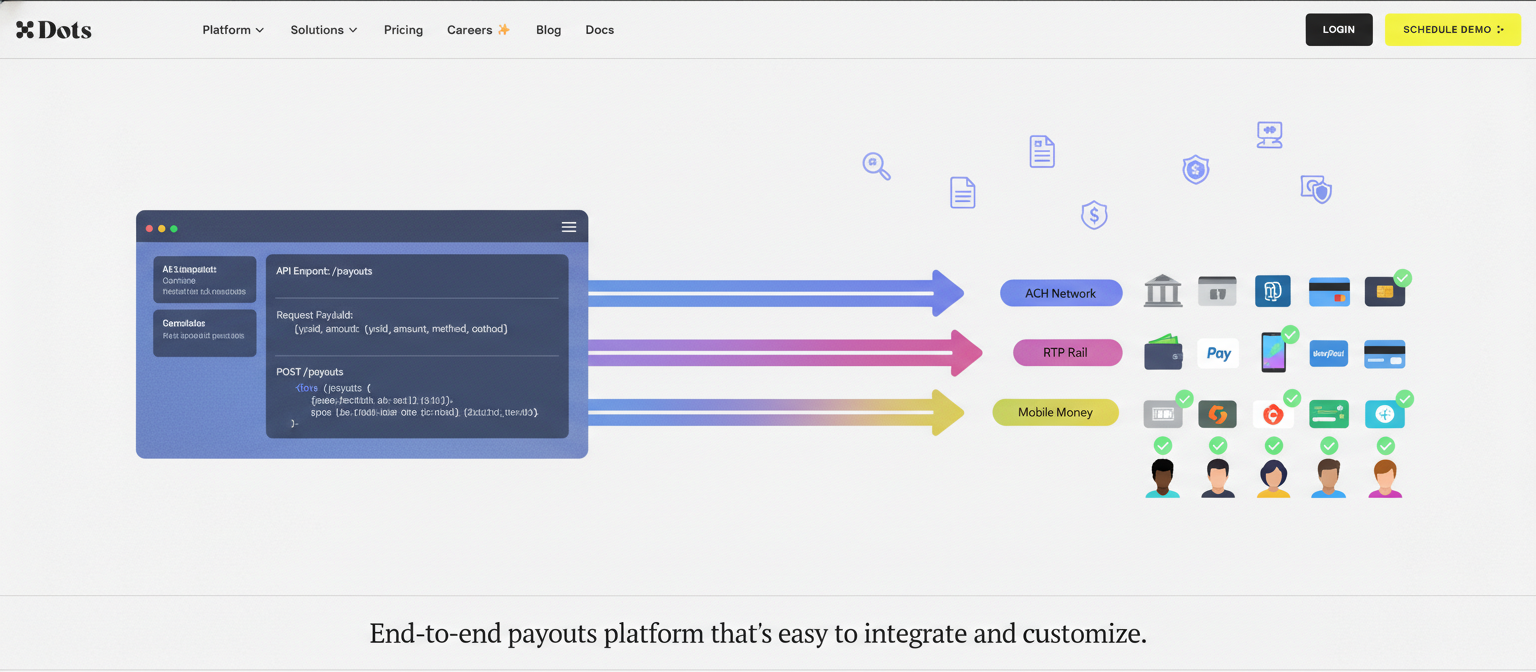
Task: Click the hamburger menu icon in API window
Action: [x=568, y=227]
